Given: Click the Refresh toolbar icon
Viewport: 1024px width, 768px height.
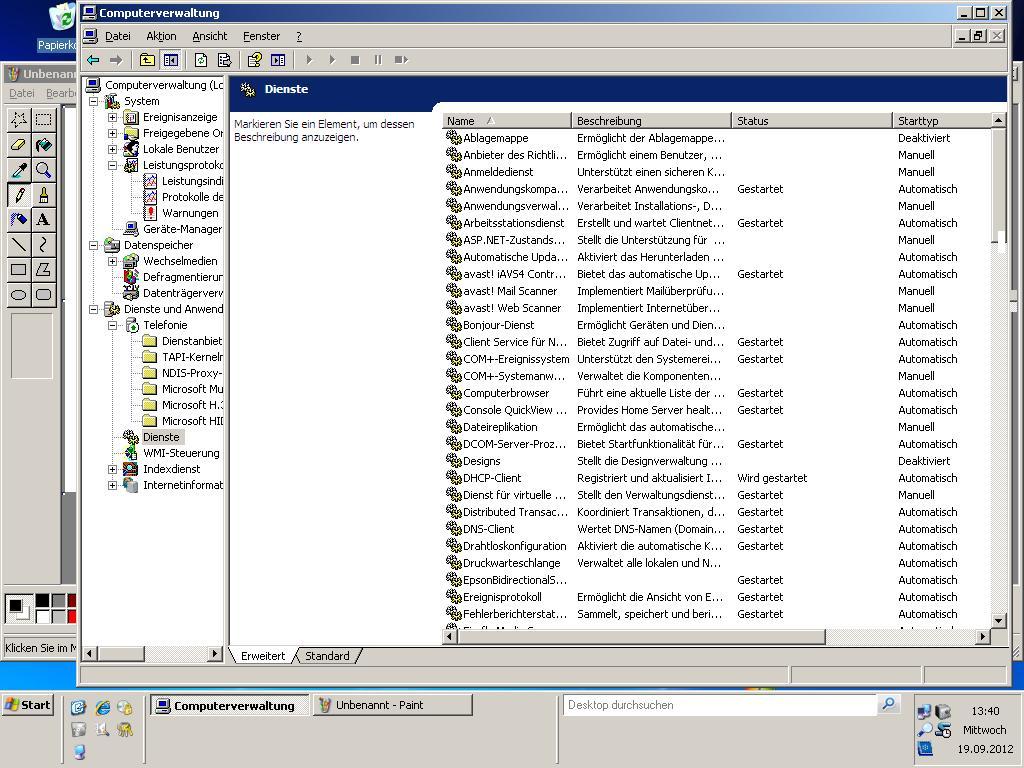Looking at the screenshot, I should click(x=201, y=60).
